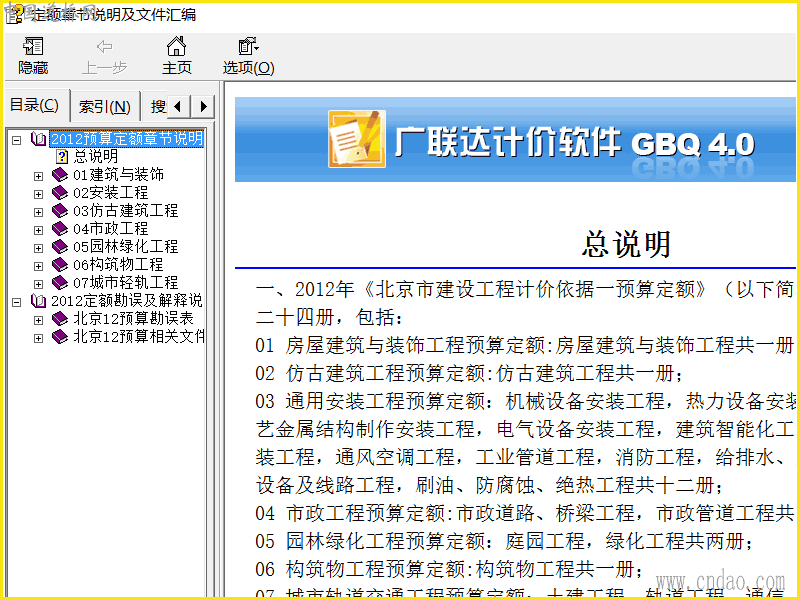Viewport: 800px width, 600px height.
Task: Click the line starting 02 仿古建筑工程预算定额
Action: point(469,373)
